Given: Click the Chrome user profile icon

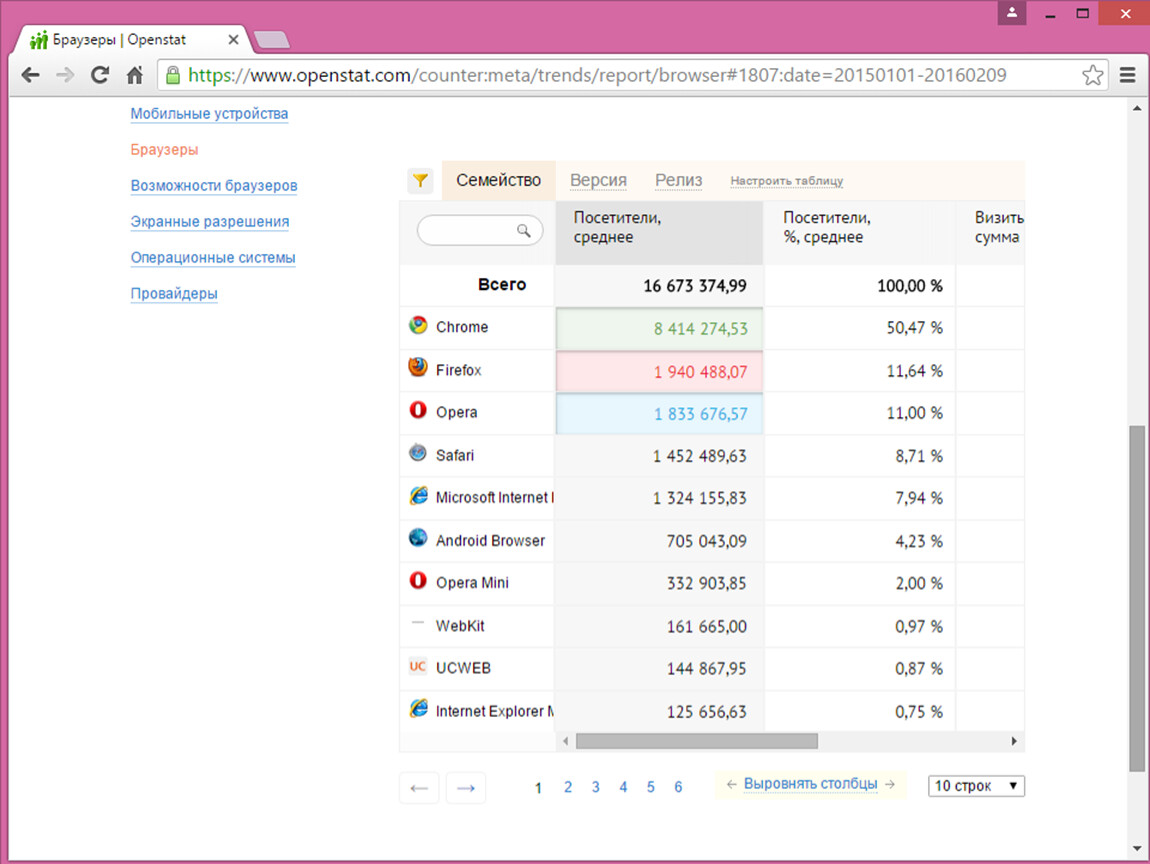Looking at the screenshot, I should click(x=1012, y=13).
